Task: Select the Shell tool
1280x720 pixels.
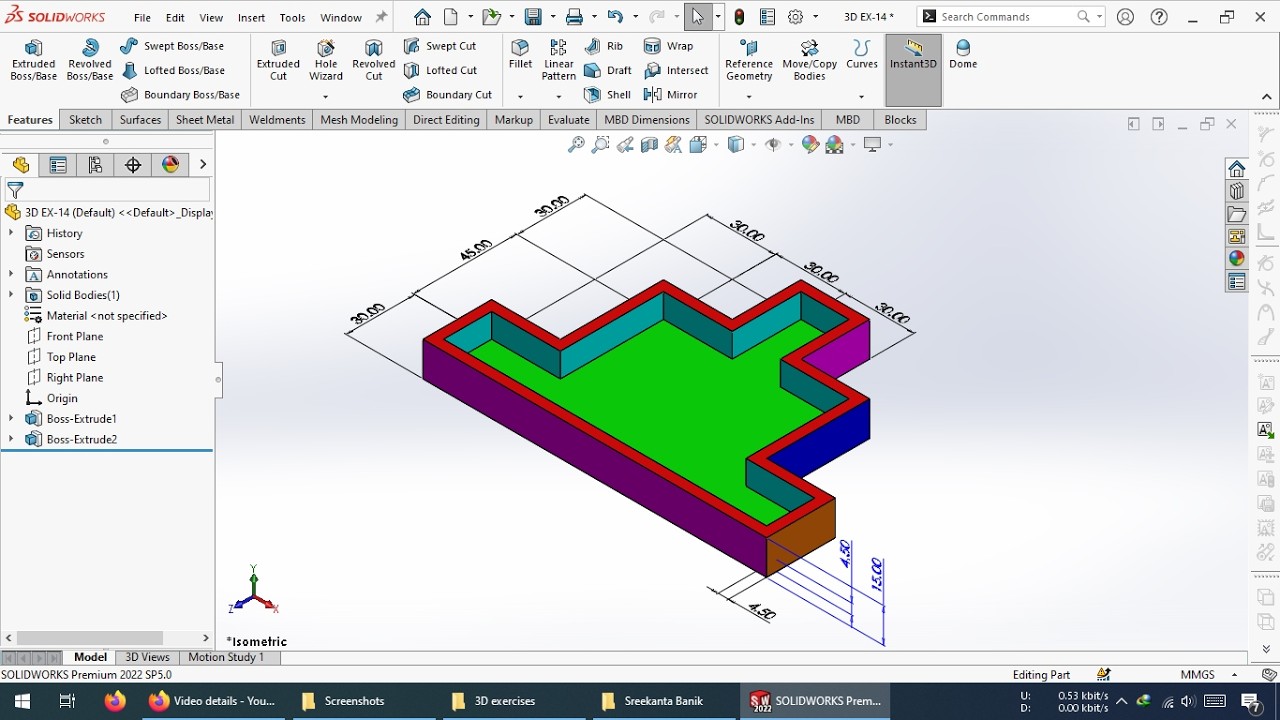Action: click(x=608, y=95)
